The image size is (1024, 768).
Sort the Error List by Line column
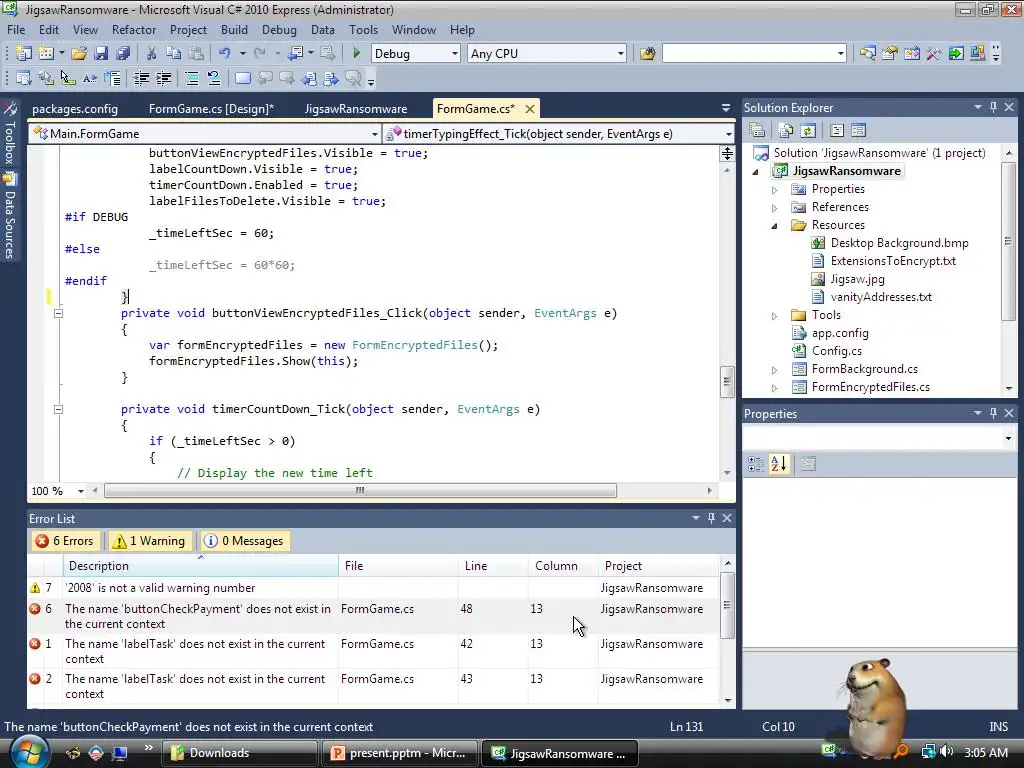pos(493,566)
